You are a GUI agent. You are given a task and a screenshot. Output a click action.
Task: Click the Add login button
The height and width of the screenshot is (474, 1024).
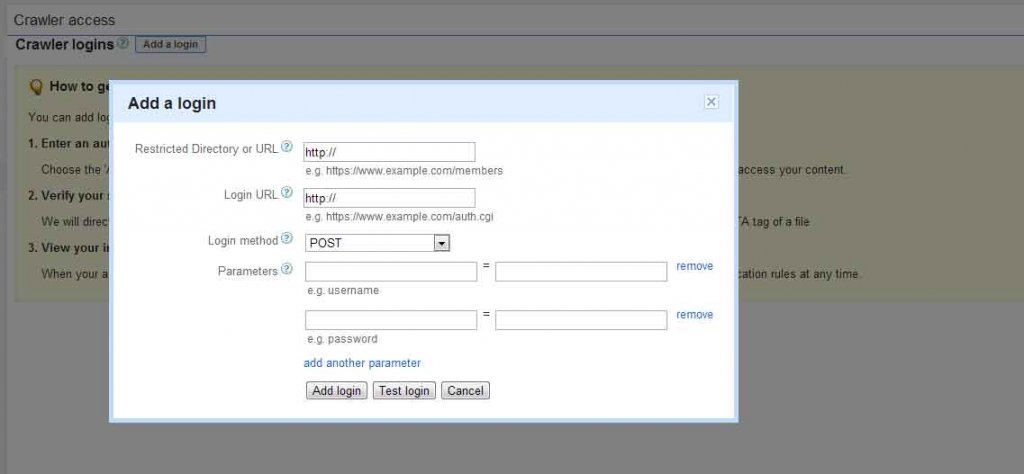point(336,390)
